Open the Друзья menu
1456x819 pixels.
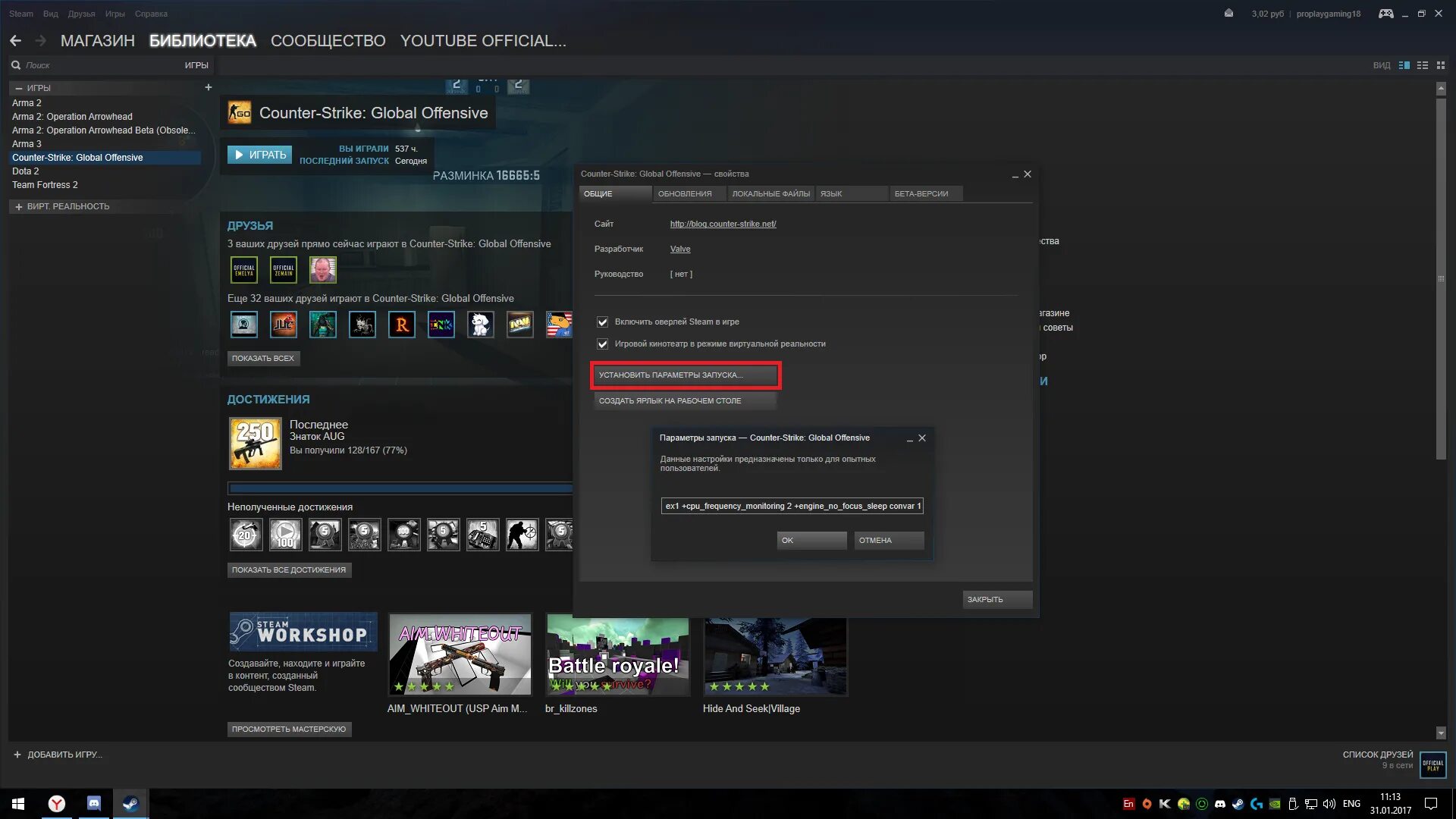click(x=81, y=14)
